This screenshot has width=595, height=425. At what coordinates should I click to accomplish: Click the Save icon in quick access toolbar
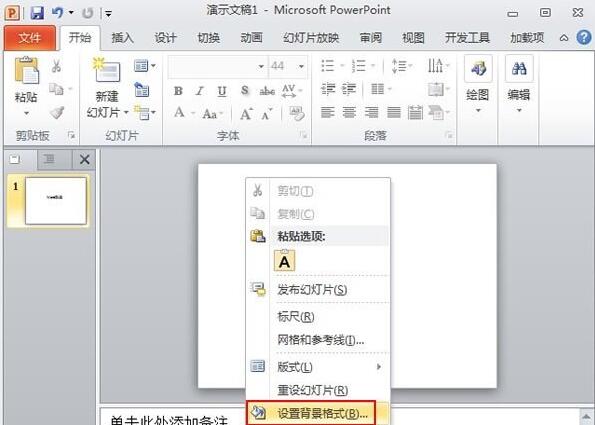37,13
